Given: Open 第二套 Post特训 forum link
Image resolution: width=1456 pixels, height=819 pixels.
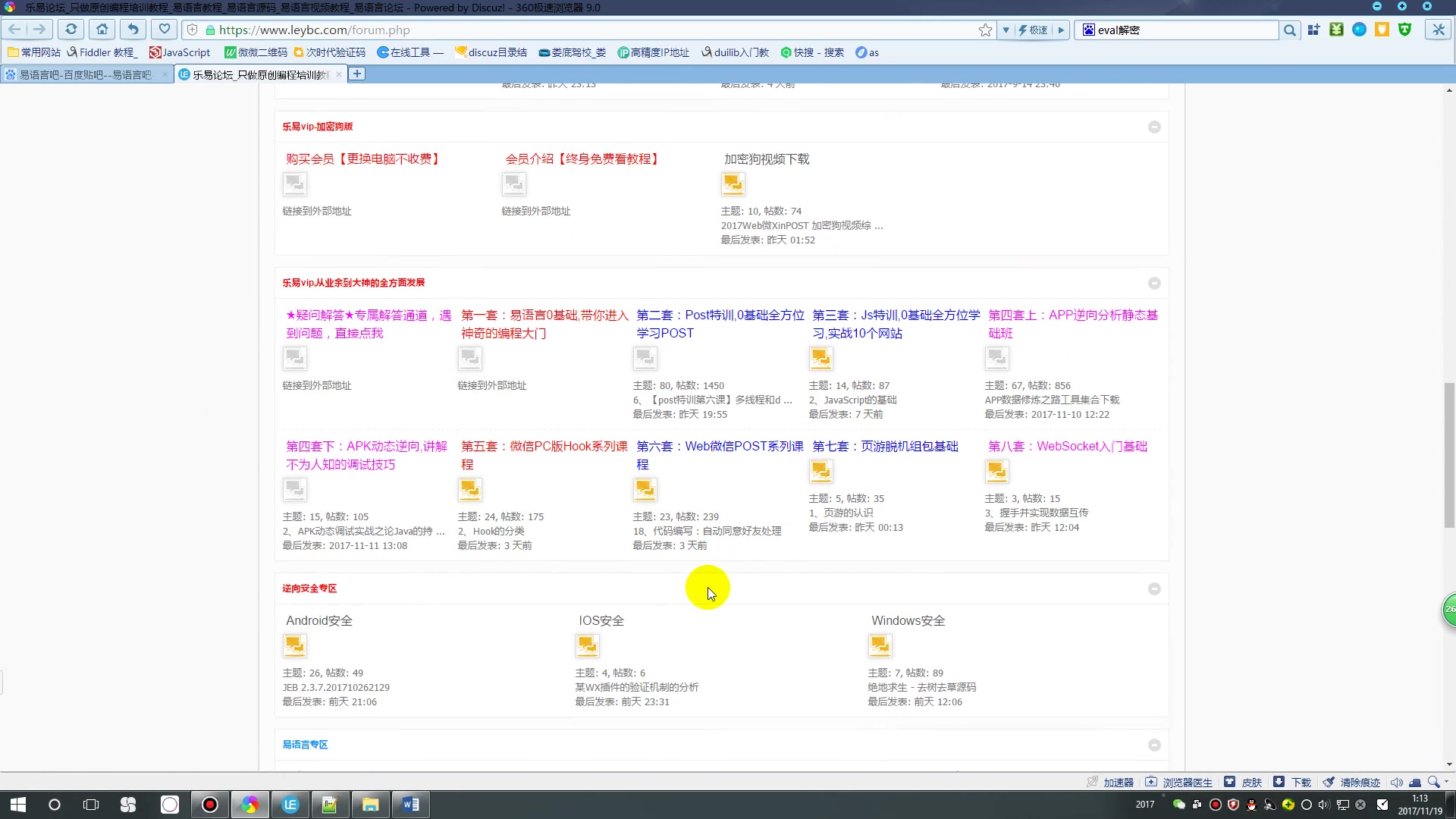Looking at the screenshot, I should coord(720,324).
